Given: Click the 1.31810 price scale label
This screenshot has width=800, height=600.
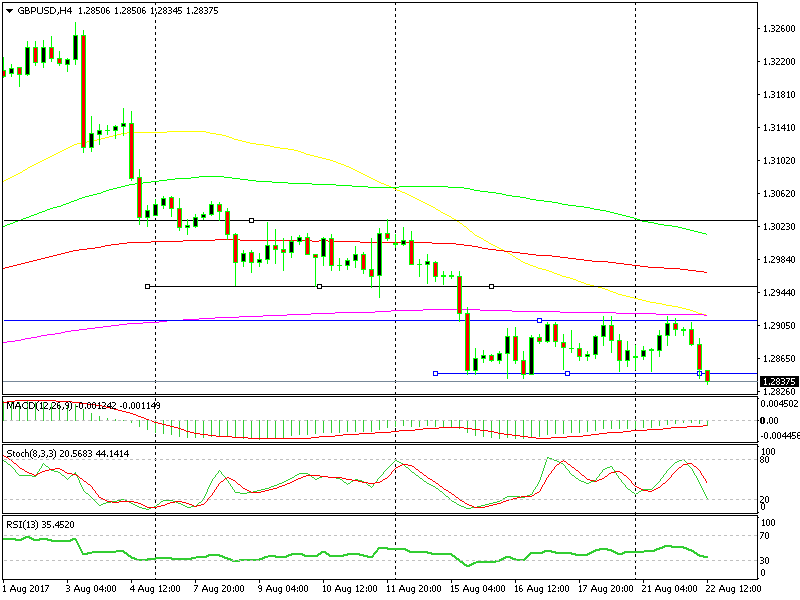Looking at the screenshot, I should (779, 94).
